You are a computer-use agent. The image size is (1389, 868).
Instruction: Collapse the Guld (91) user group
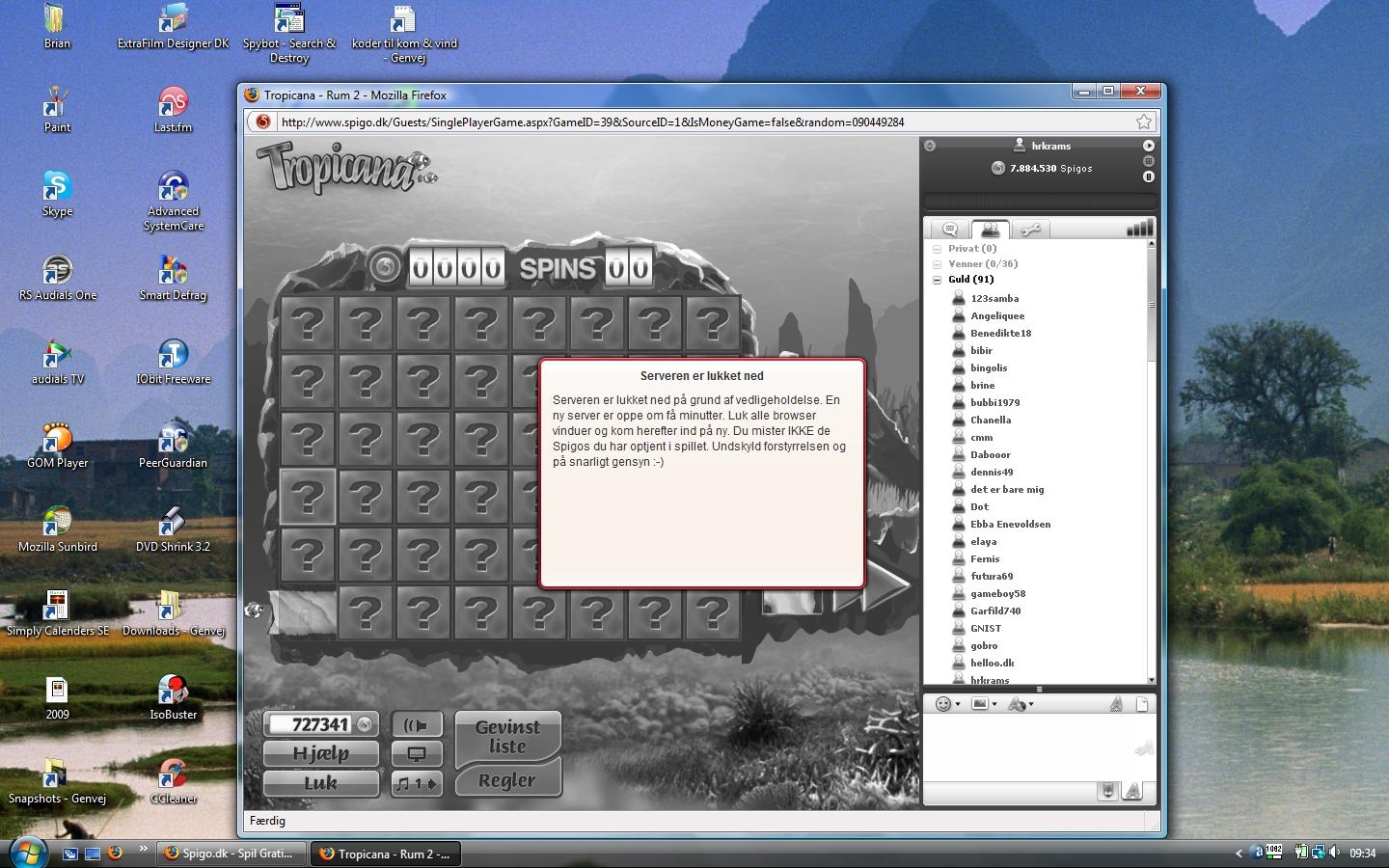click(x=937, y=280)
